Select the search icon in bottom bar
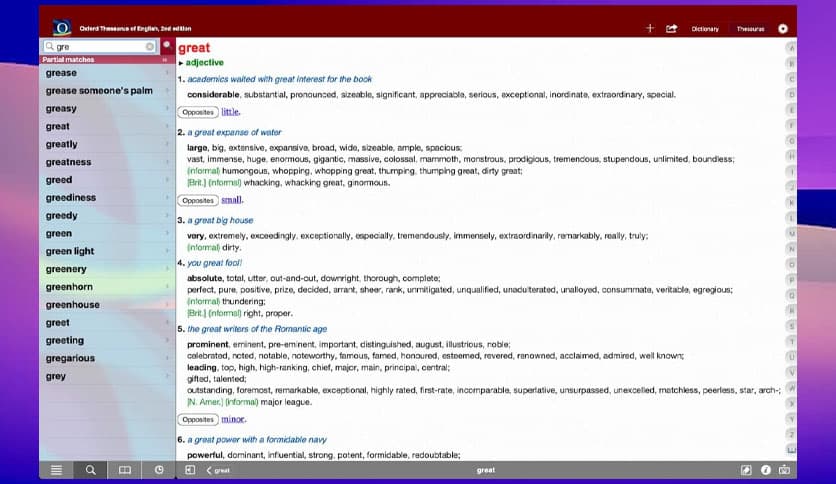 [90, 470]
